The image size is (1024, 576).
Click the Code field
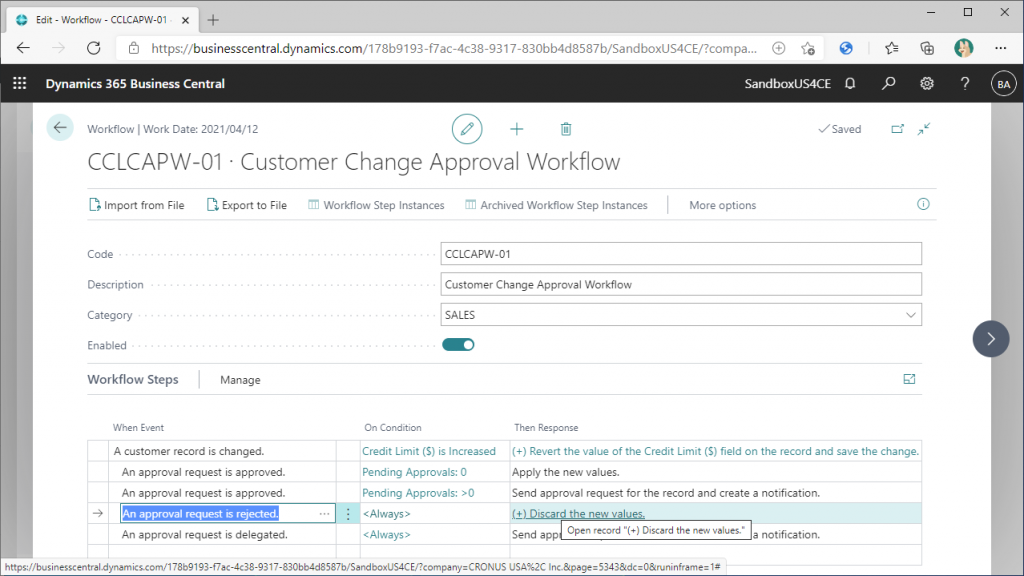pos(680,254)
